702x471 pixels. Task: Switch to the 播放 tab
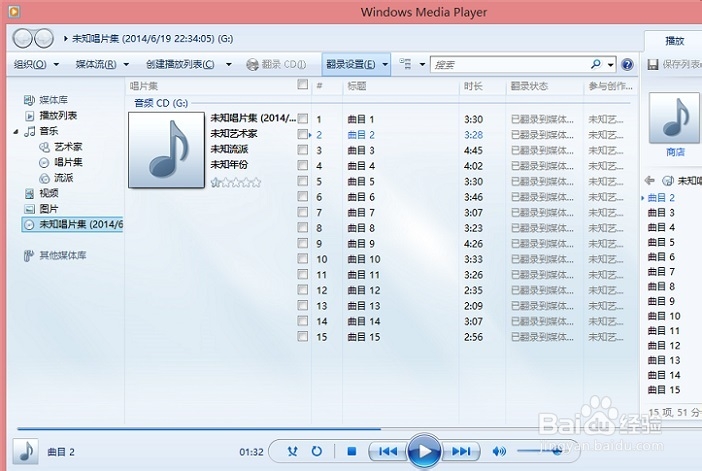[674, 41]
